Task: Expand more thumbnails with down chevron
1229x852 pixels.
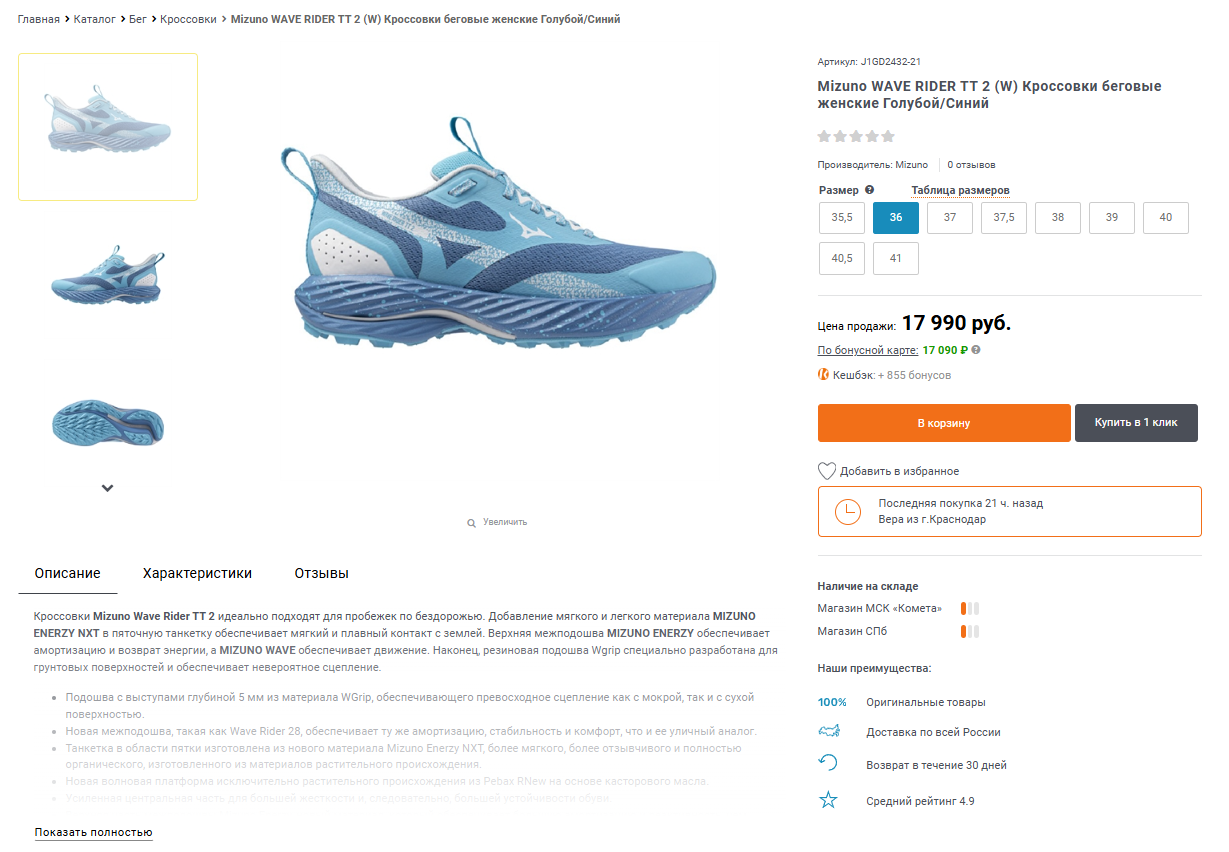Action: tap(108, 488)
